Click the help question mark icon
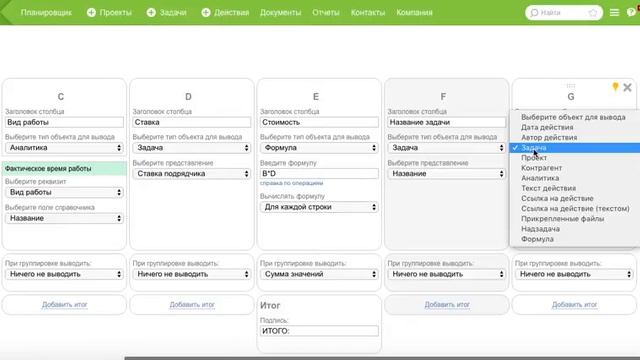The height and width of the screenshot is (360, 640). 631,12
